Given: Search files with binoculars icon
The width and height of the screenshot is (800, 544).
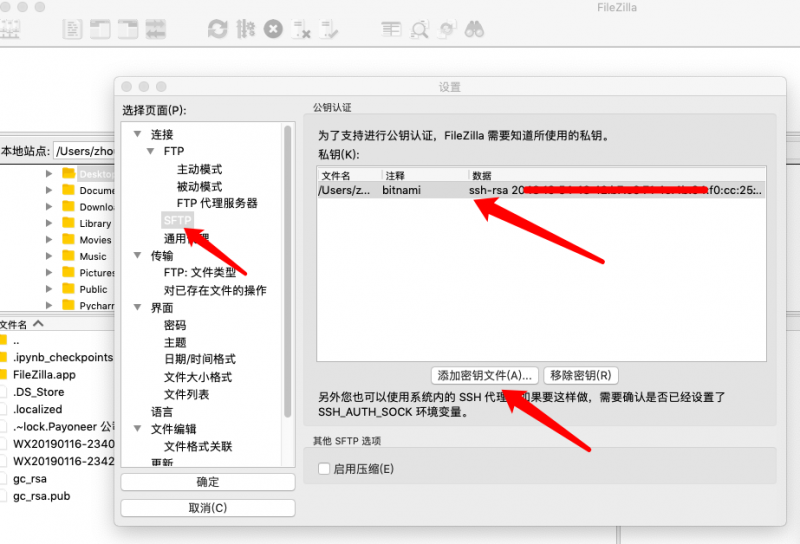Looking at the screenshot, I should (x=474, y=29).
